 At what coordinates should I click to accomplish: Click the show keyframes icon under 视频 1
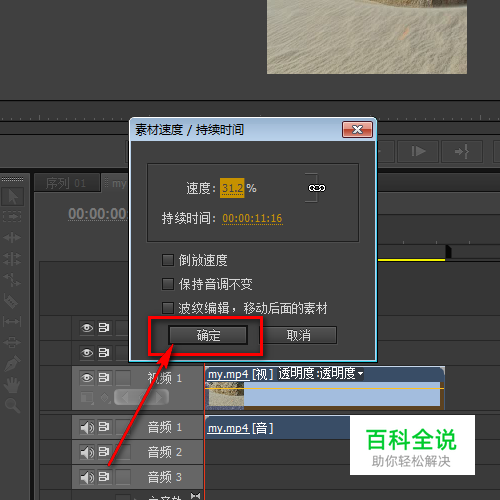click(105, 397)
